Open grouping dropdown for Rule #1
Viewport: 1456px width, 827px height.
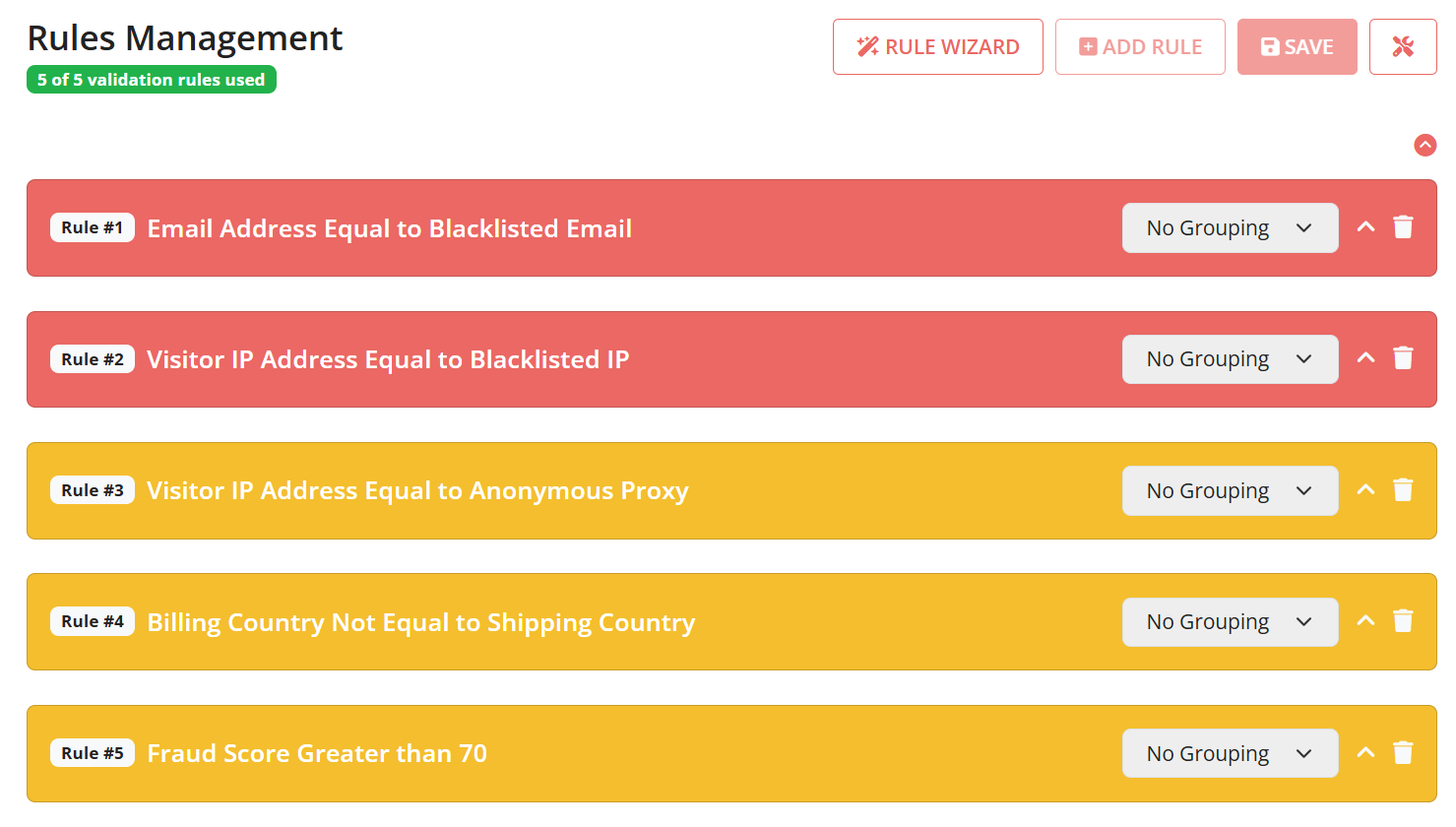(1230, 227)
